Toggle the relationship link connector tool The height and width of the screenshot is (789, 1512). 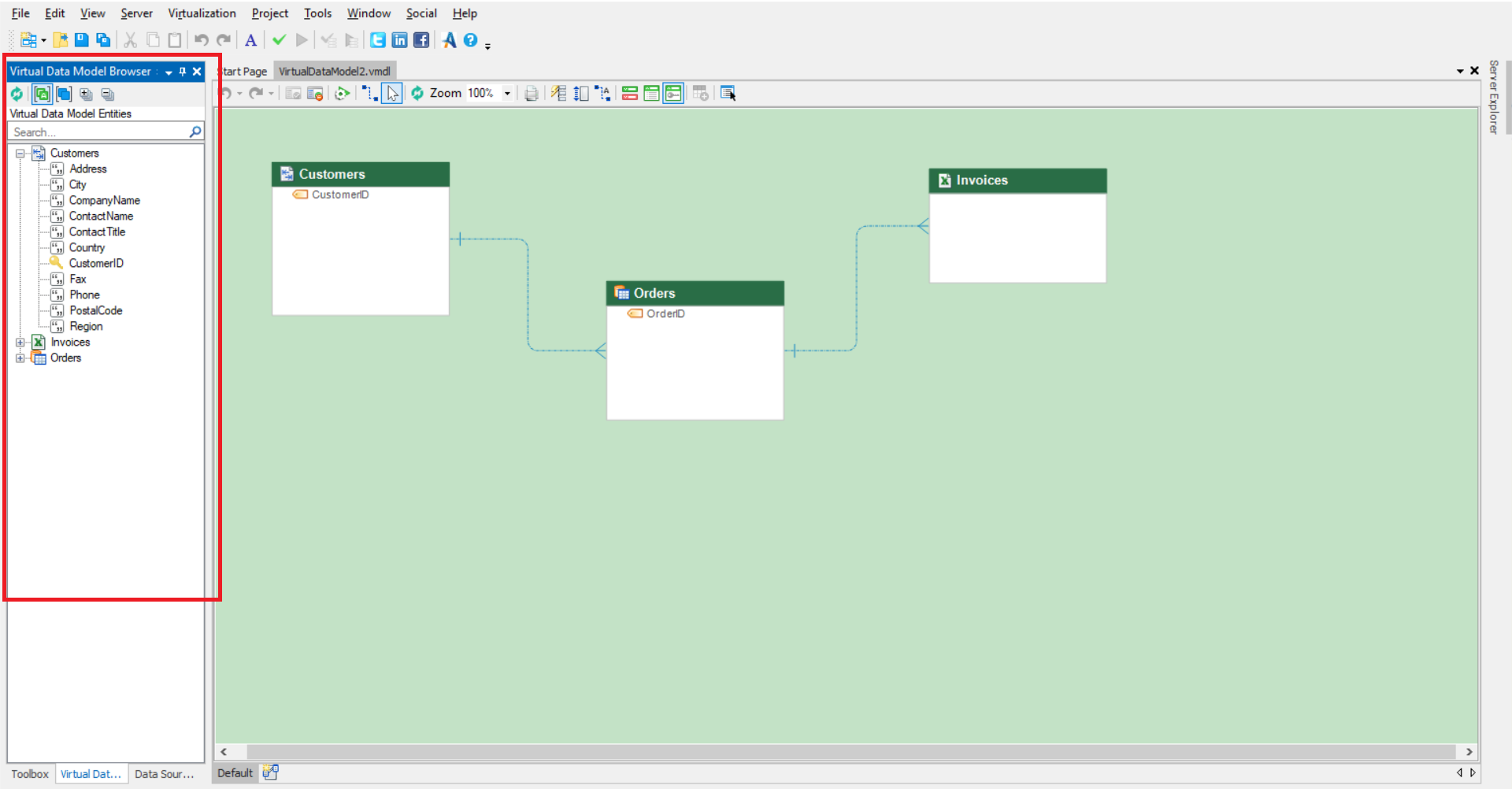369,94
